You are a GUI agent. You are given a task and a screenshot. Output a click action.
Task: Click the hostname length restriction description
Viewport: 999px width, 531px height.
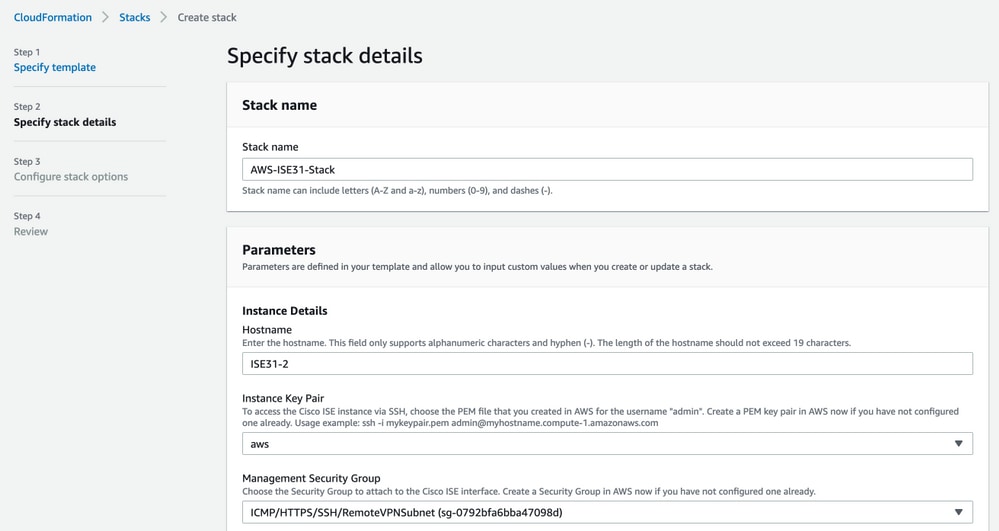(546, 343)
